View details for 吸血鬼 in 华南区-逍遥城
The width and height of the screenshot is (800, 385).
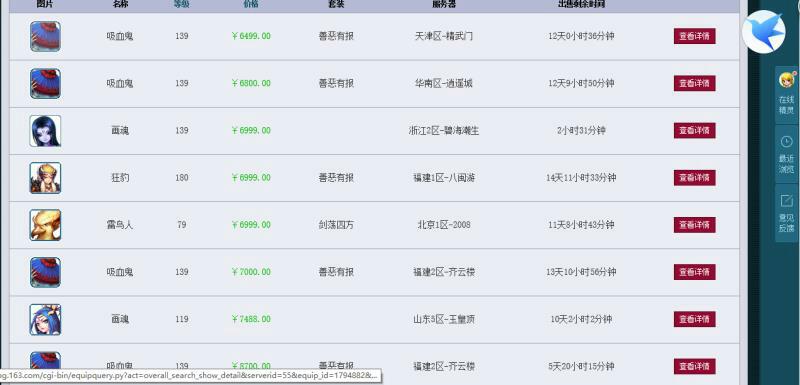tap(694, 83)
